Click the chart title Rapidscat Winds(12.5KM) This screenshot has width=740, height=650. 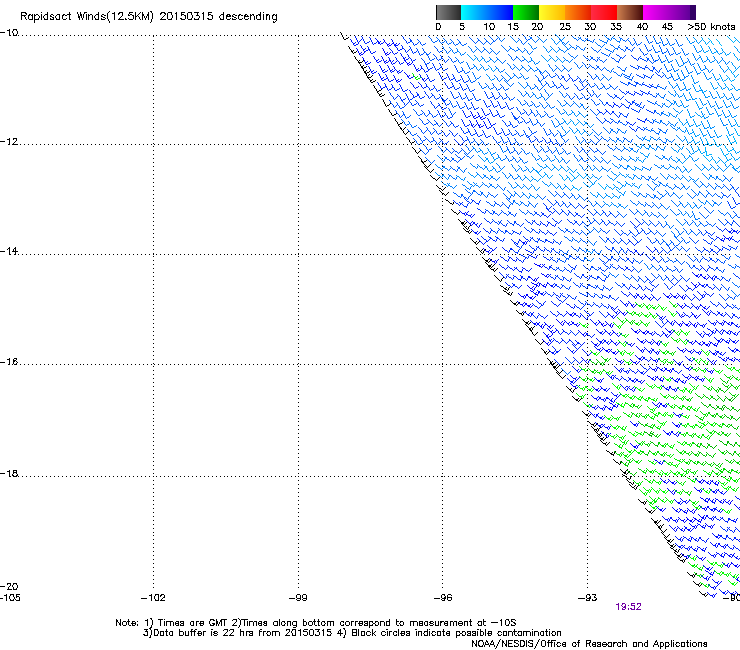87,17
